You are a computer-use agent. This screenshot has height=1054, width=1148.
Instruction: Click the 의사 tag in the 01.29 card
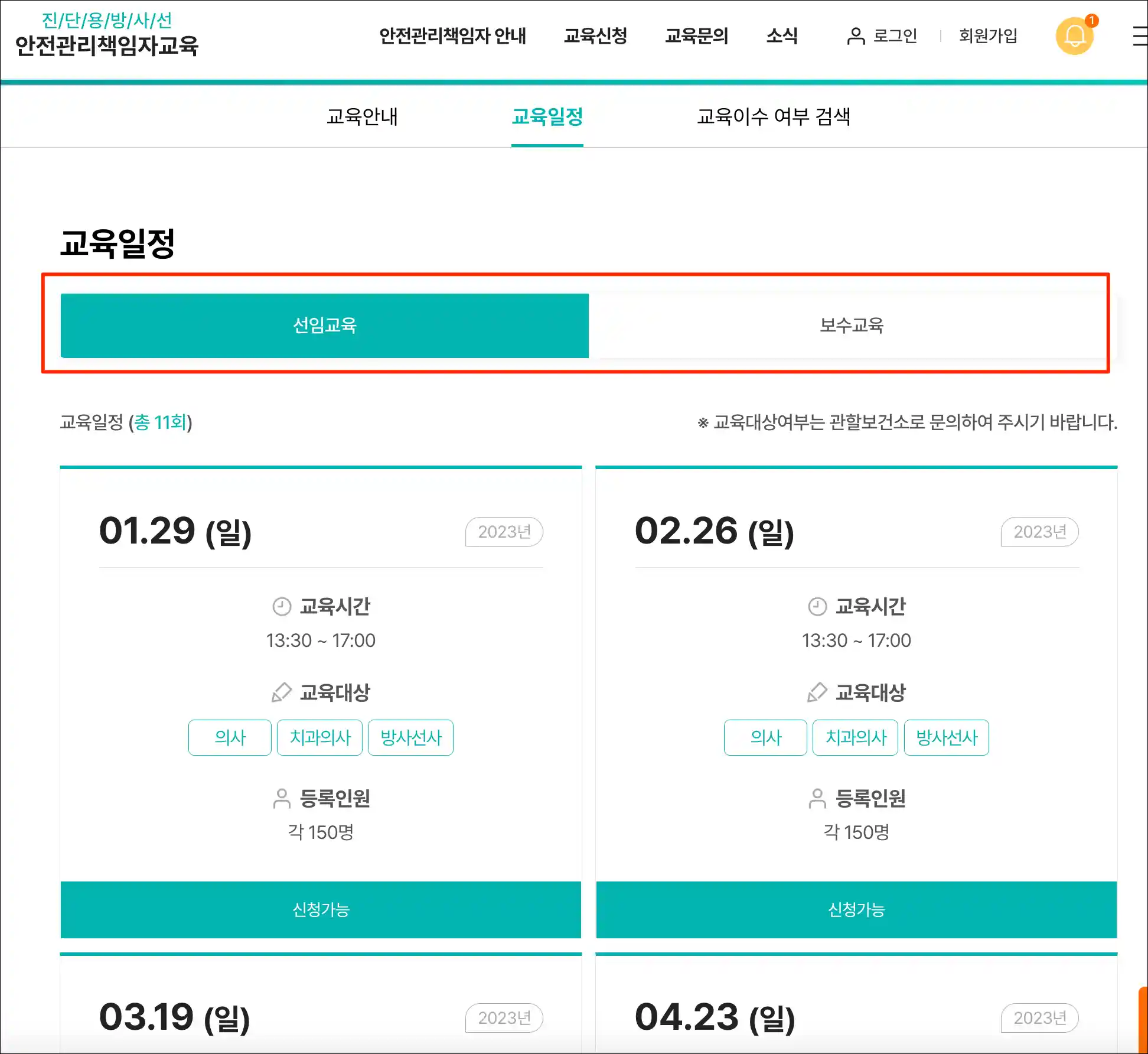230,737
